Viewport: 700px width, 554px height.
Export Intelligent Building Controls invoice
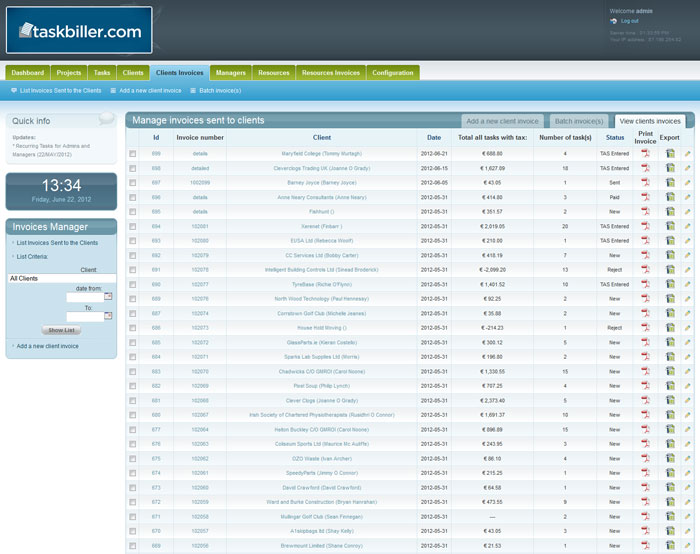670,270
